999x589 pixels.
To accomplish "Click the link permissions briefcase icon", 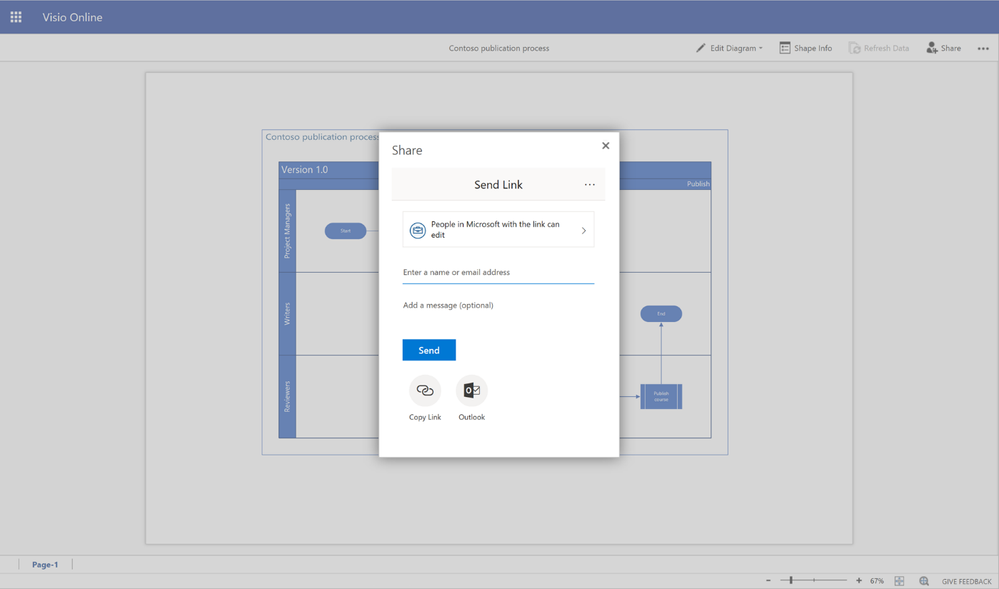I will click(417, 230).
